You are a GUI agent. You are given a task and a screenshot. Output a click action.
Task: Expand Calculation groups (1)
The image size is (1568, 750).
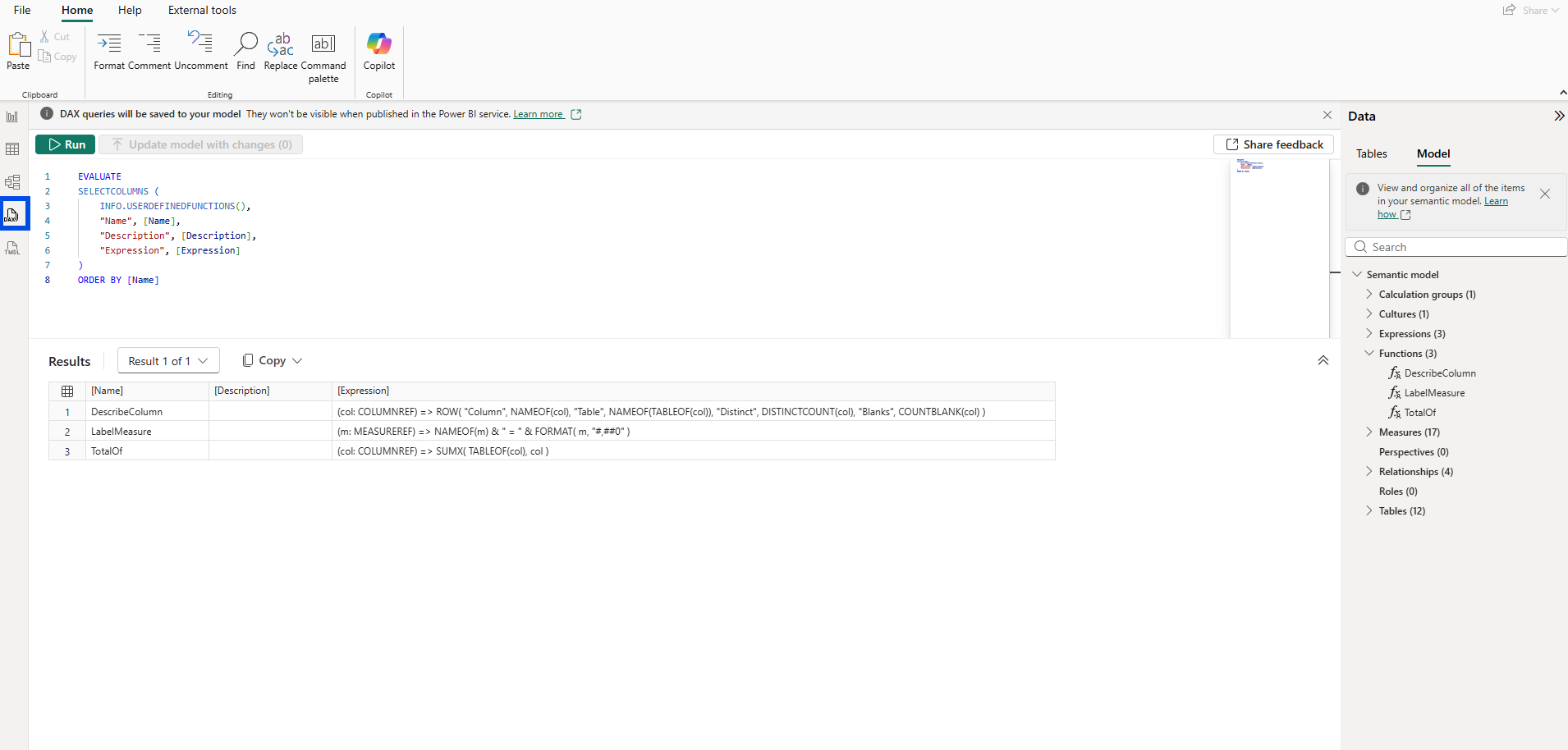click(1369, 295)
